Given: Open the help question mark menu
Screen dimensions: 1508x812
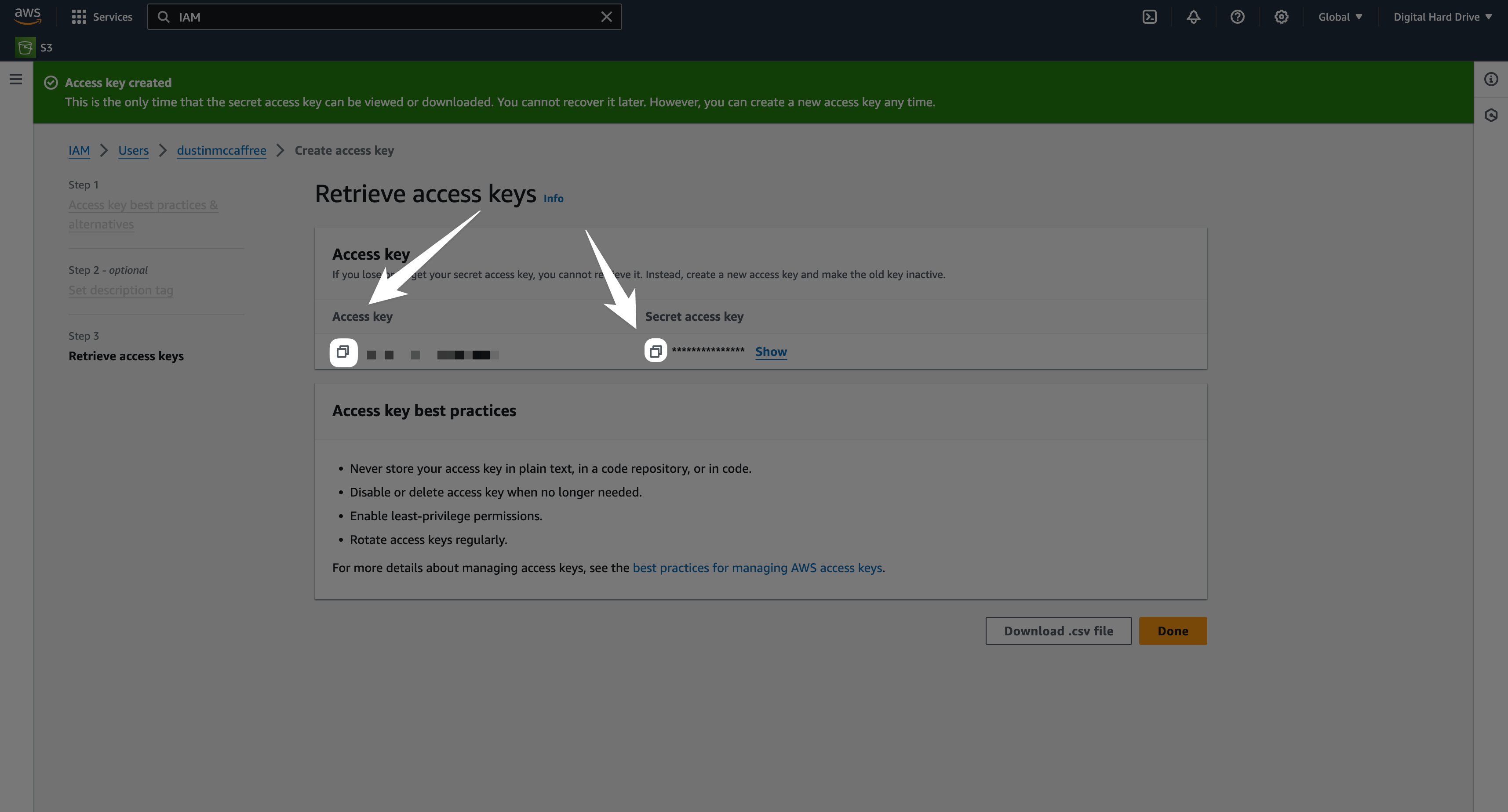Looking at the screenshot, I should (1237, 17).
